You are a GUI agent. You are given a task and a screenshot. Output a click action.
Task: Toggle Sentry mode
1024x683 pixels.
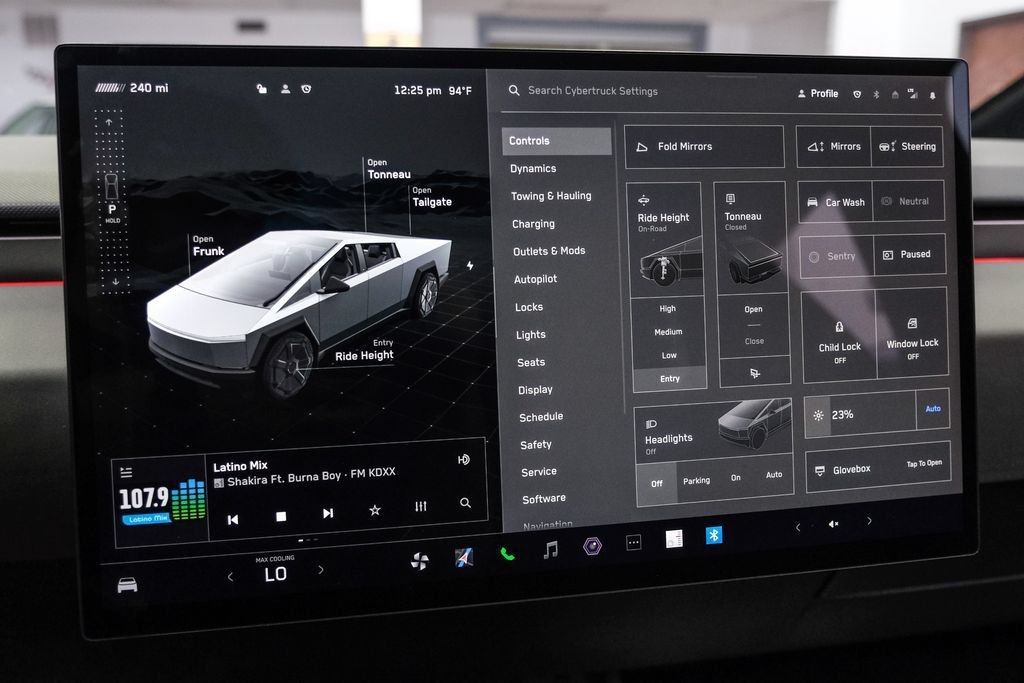point(837,257)
